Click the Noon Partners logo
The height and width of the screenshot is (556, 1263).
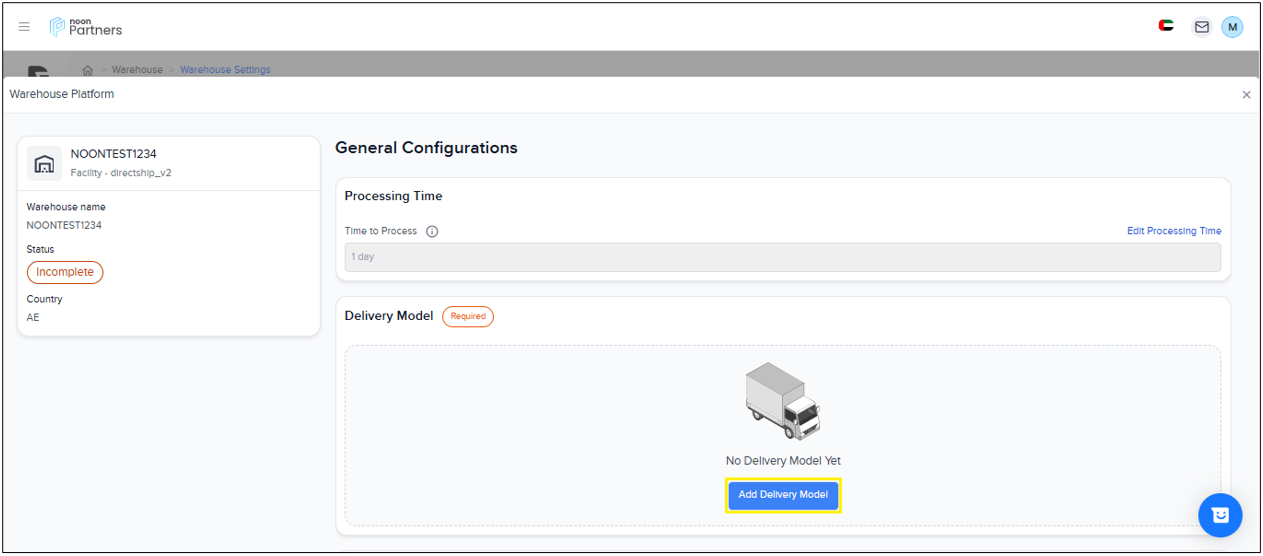(x=86, y=27)
